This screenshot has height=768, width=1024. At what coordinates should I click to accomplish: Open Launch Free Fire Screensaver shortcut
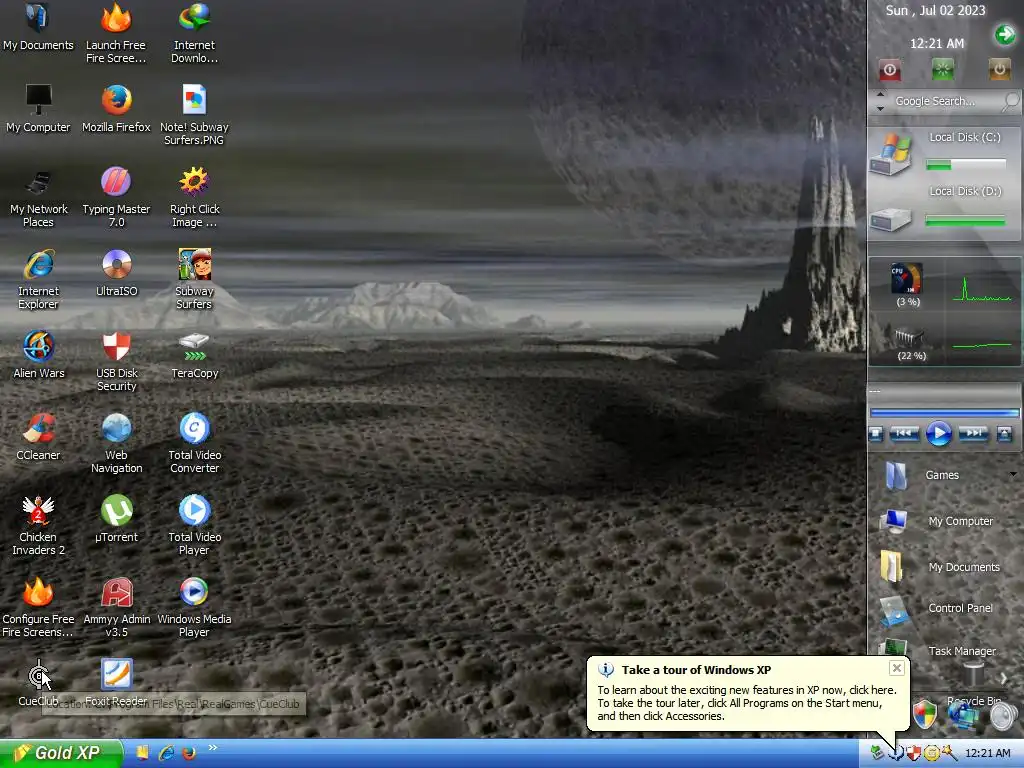click(116, 33)
